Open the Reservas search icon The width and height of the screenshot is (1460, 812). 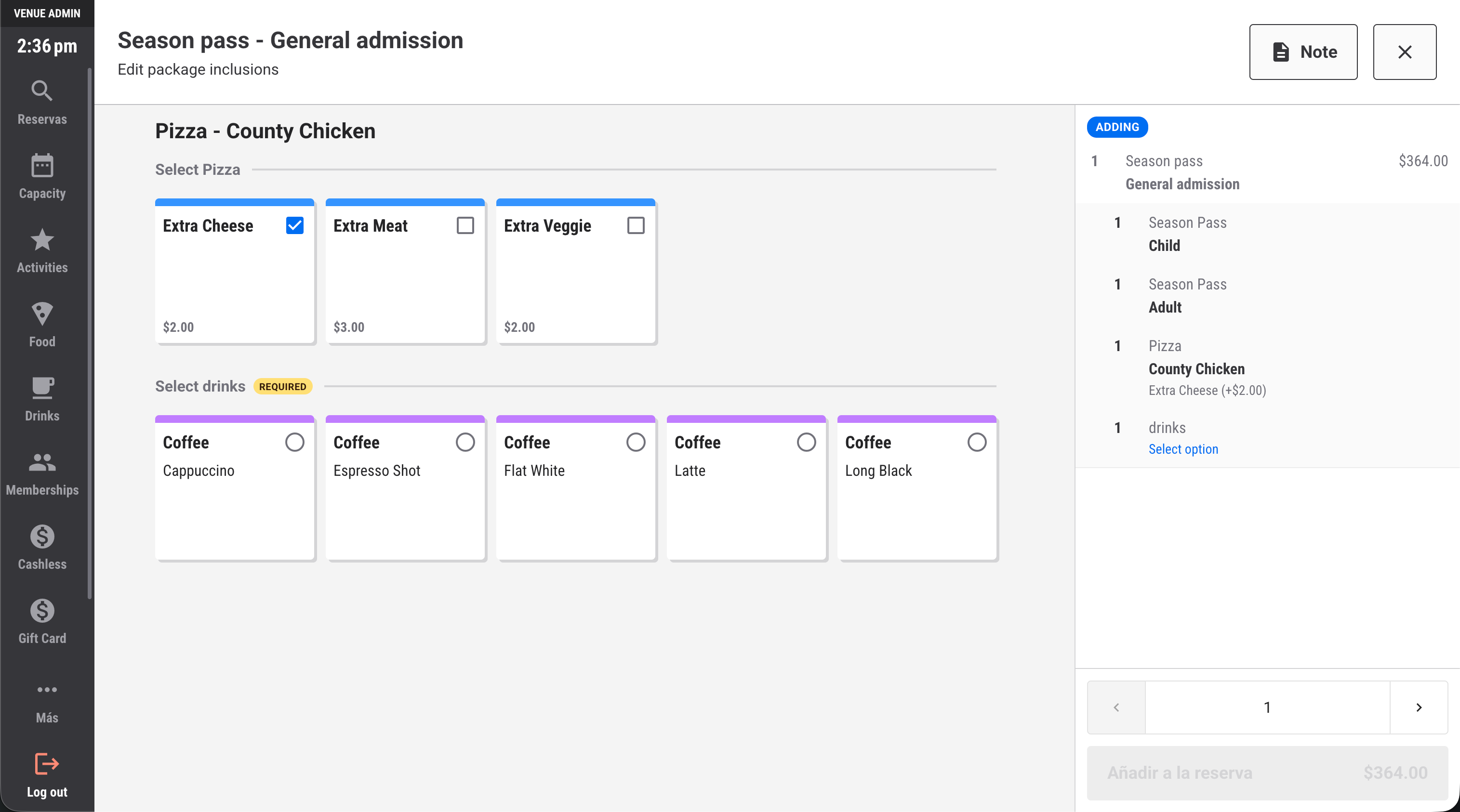(42, 91)
